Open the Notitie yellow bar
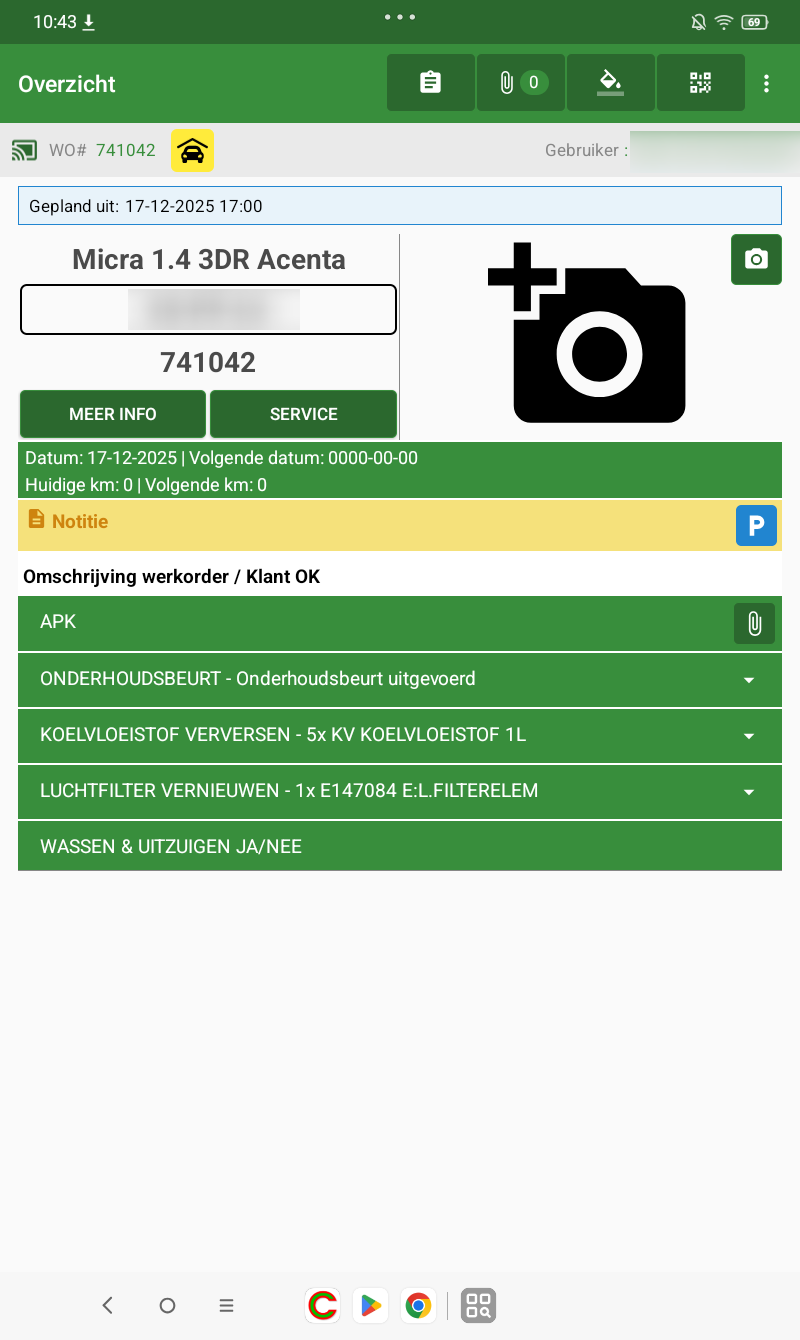 [400, 525]
